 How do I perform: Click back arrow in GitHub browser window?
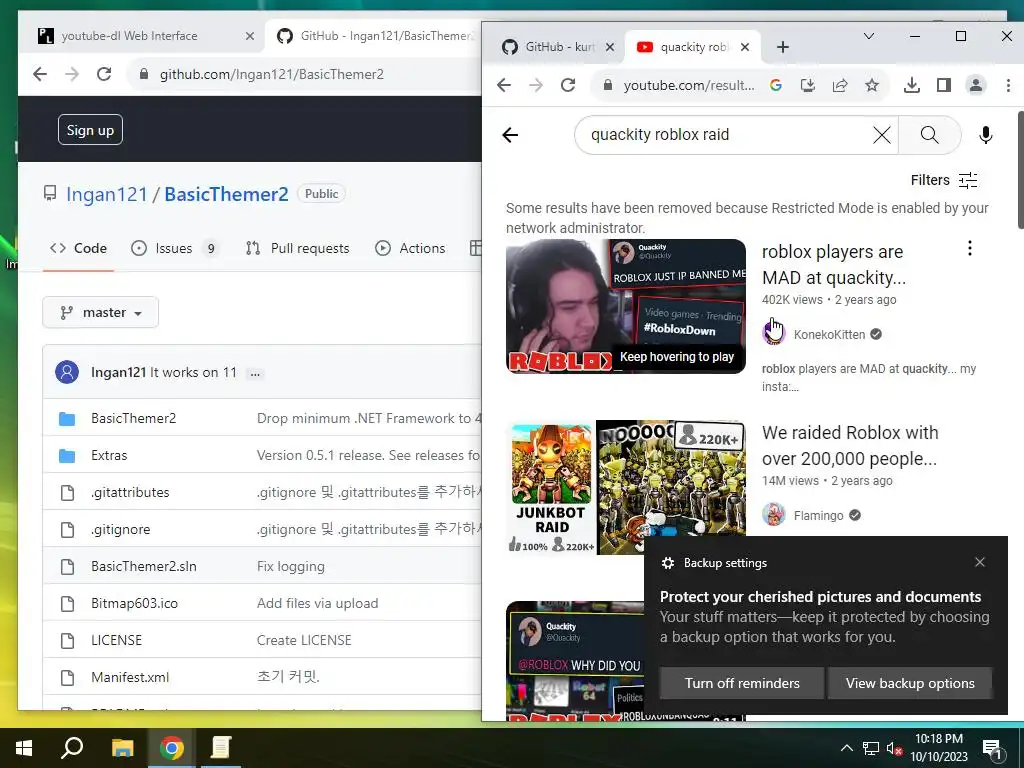40,74
